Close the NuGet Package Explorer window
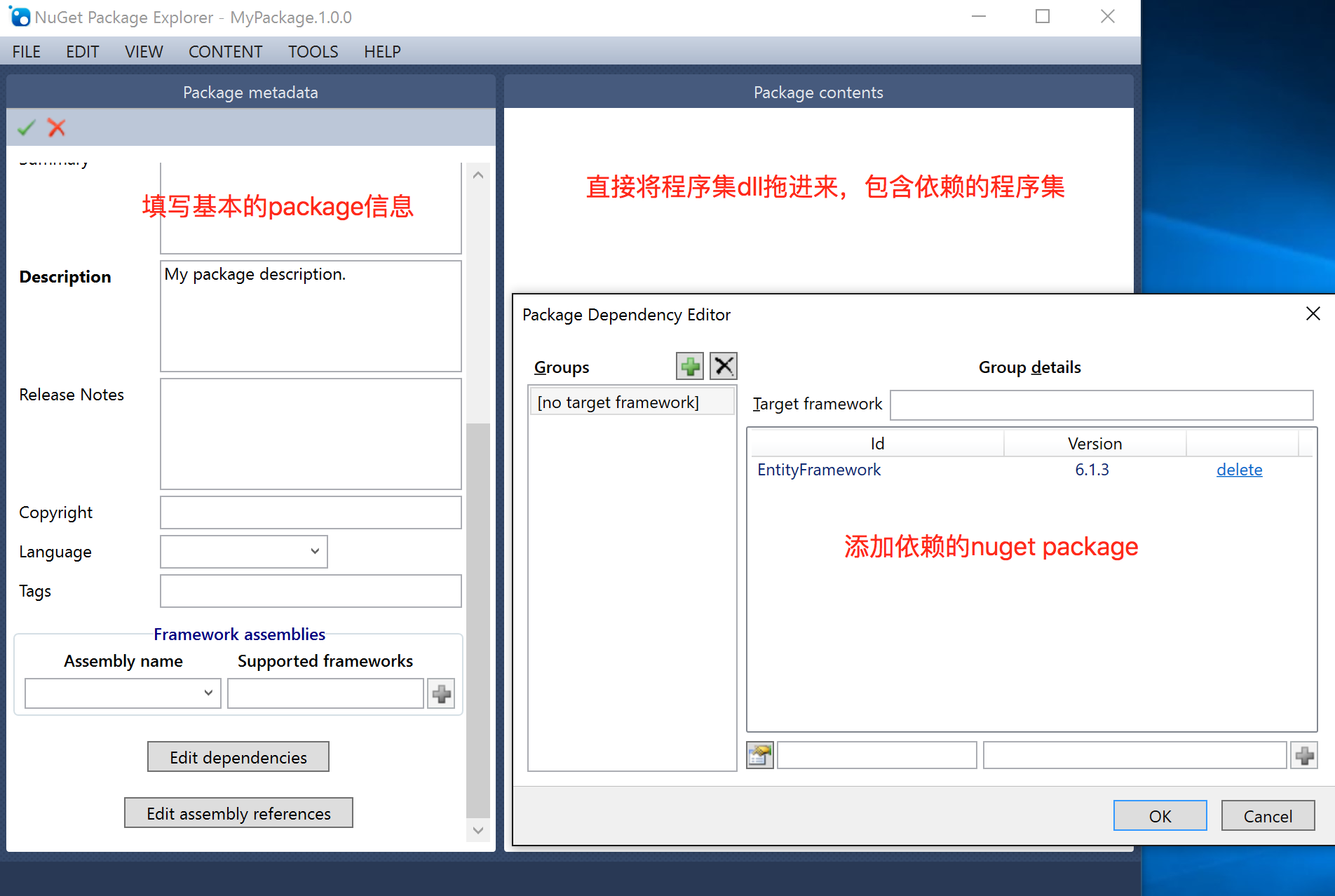 click(x=1108, y=17)
